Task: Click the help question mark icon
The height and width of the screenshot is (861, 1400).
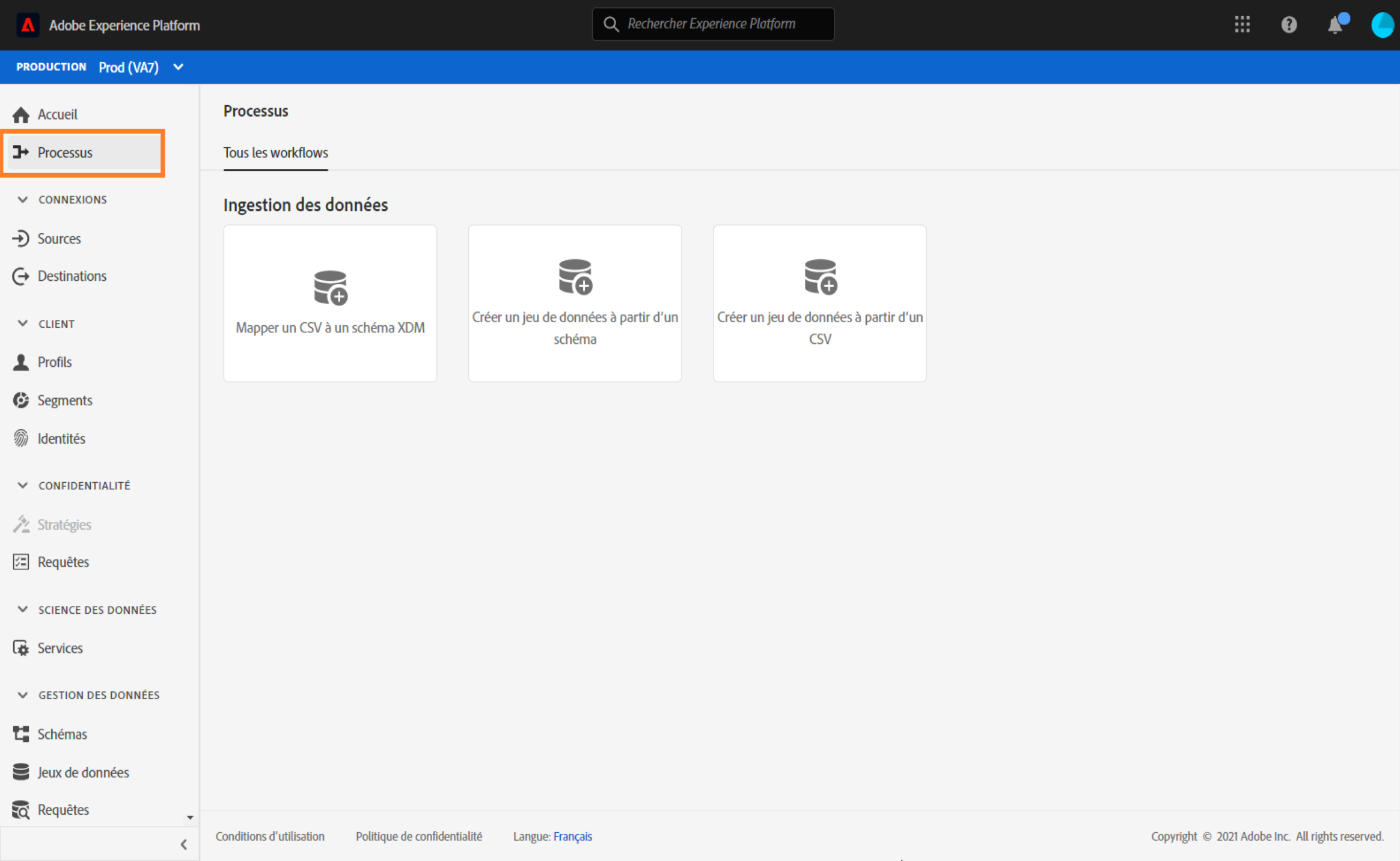Action: [1288, 25]
